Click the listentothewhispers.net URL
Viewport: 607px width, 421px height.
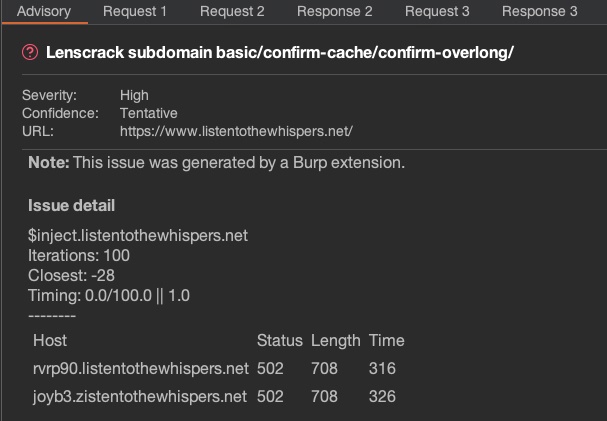pos(236,132)
